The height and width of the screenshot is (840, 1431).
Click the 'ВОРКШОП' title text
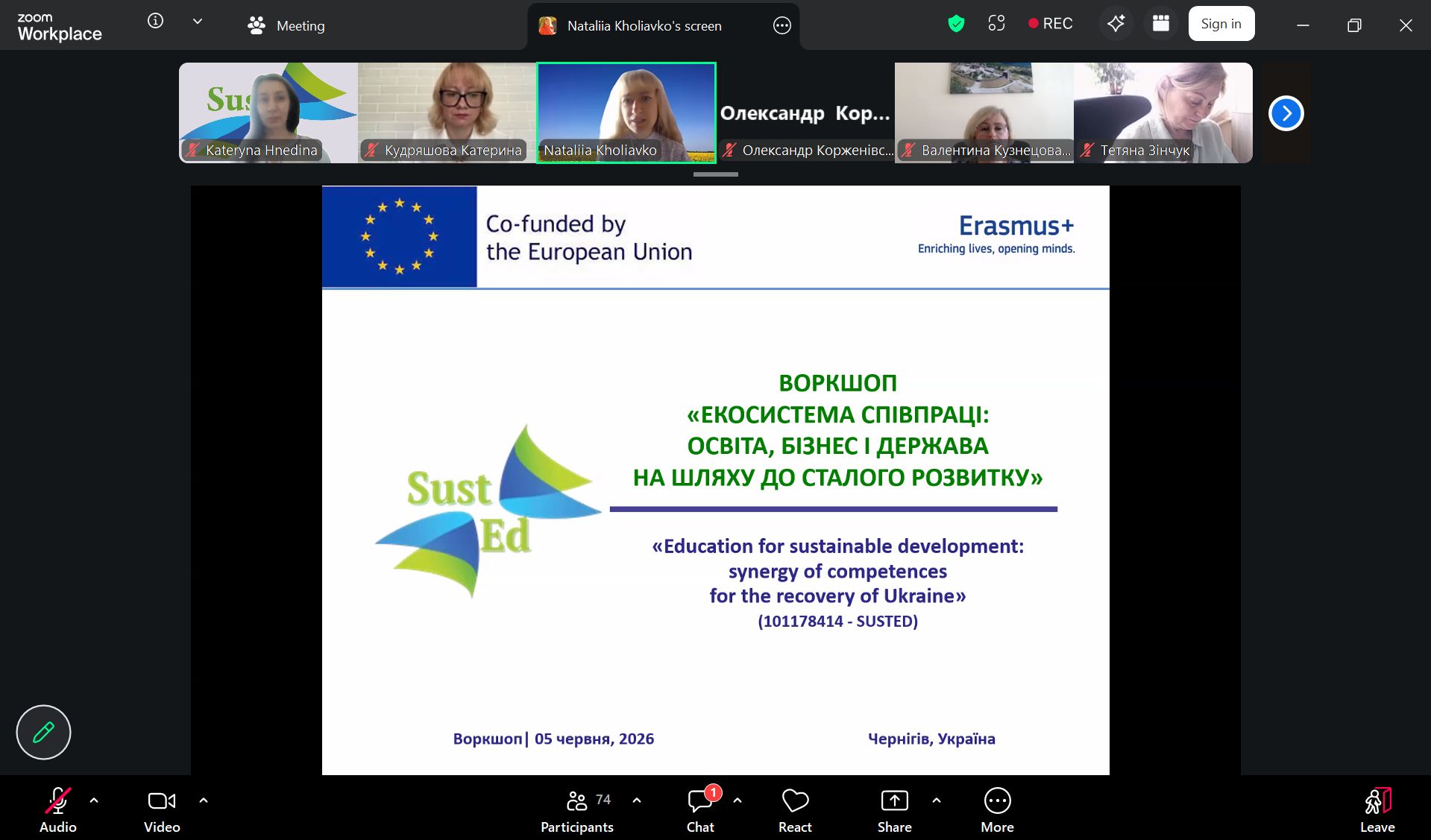(837, 382)
